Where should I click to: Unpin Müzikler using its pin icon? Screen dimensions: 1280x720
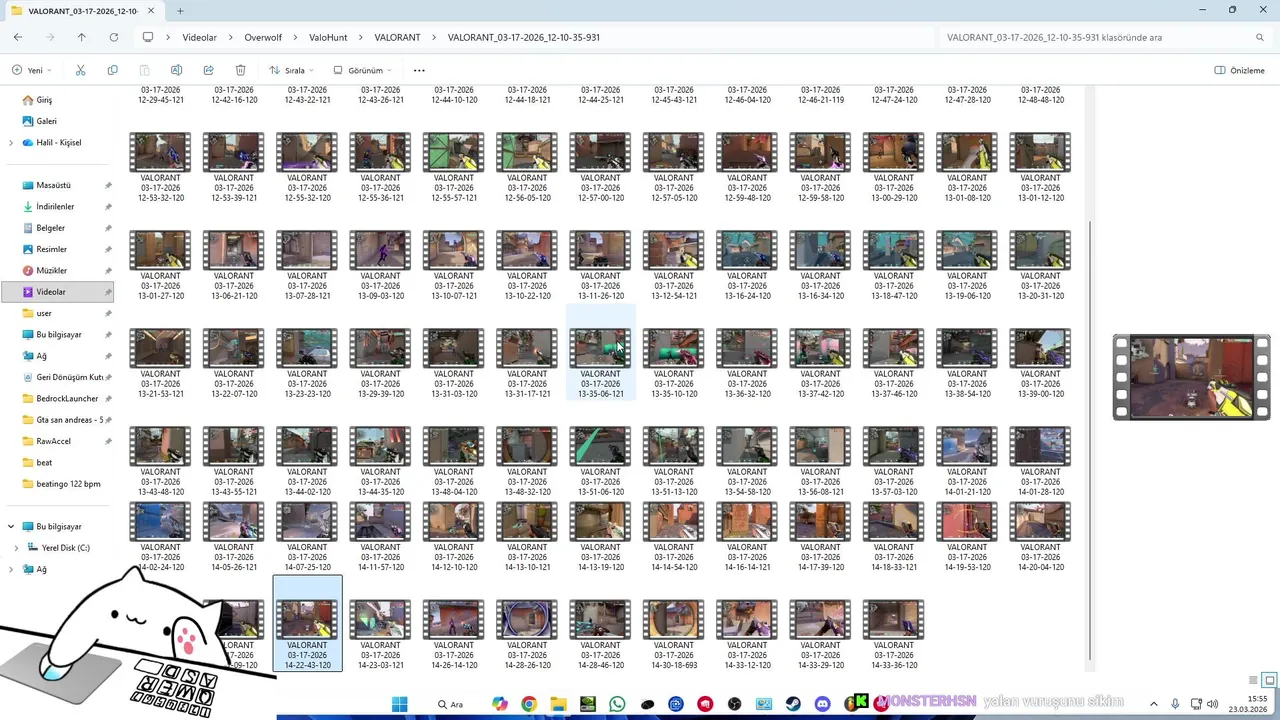pyautogui.click(x=108, y=271)
